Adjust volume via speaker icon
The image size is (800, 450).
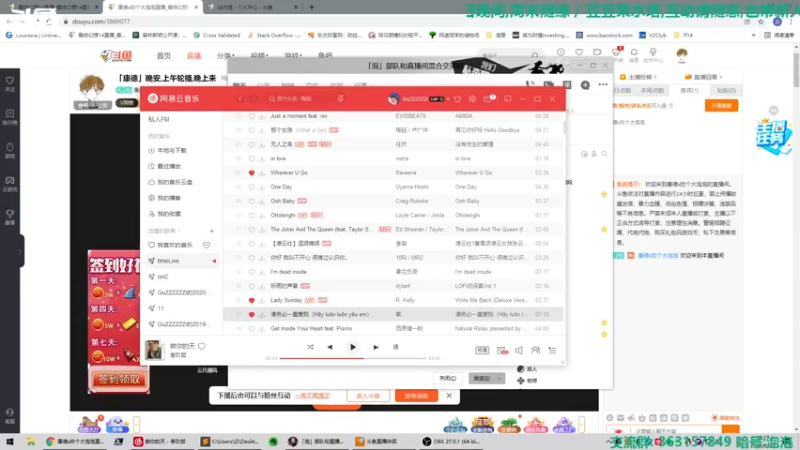519,351
